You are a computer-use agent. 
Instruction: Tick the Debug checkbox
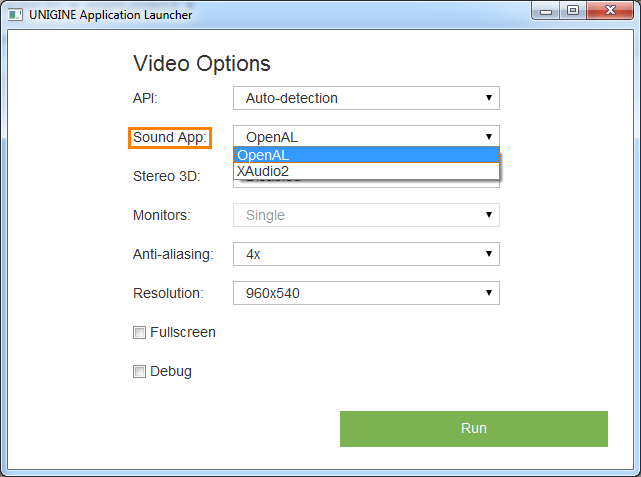point(140,372)
